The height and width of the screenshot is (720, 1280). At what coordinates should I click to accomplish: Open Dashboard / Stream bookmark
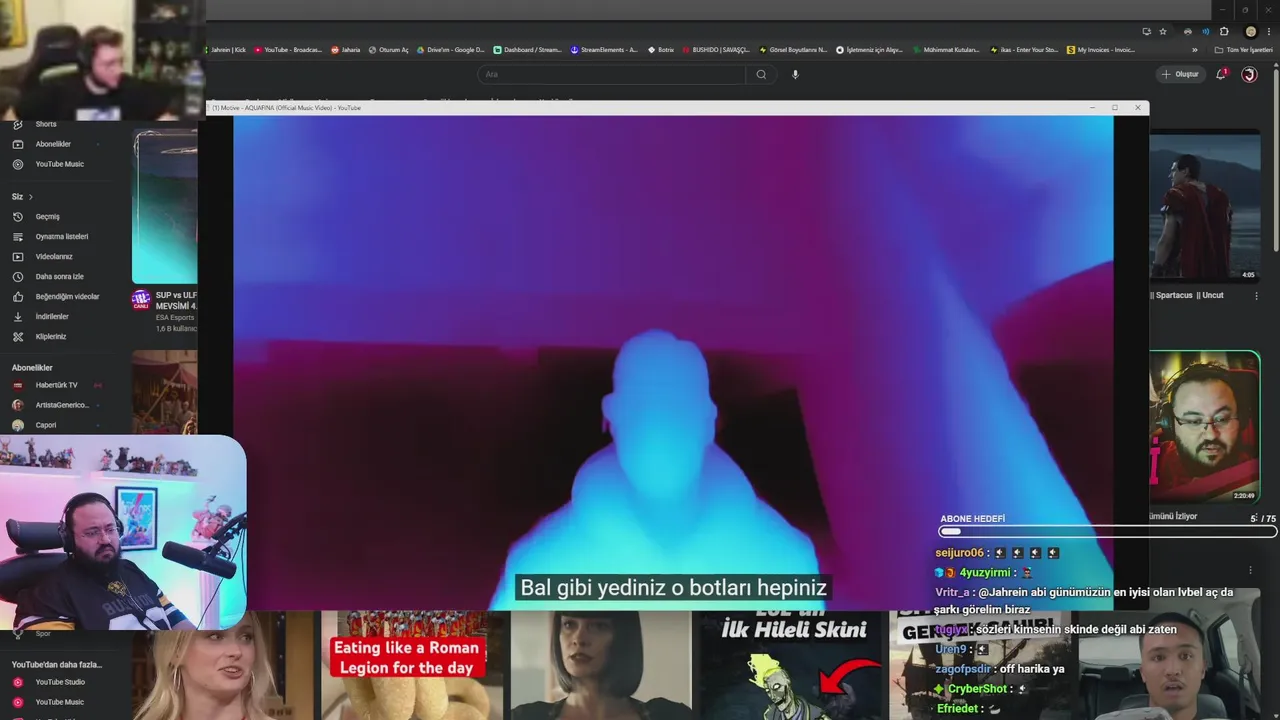click(528, 49)
